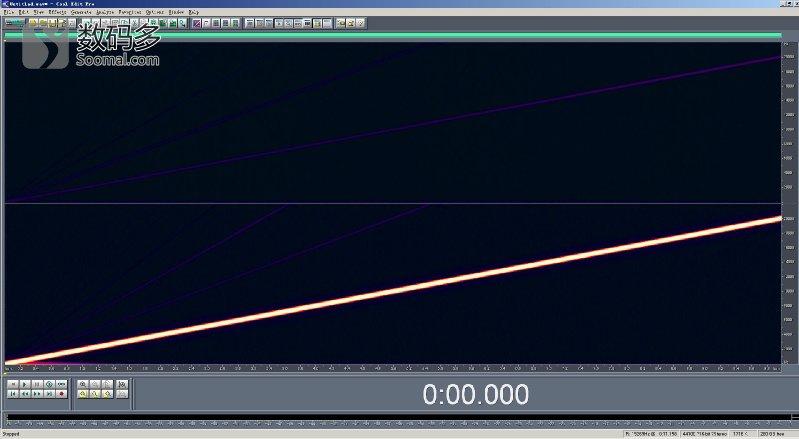This screenshot has width=799, height=439.
Task: Jump to end with the transport button
Action: [49, 394]
